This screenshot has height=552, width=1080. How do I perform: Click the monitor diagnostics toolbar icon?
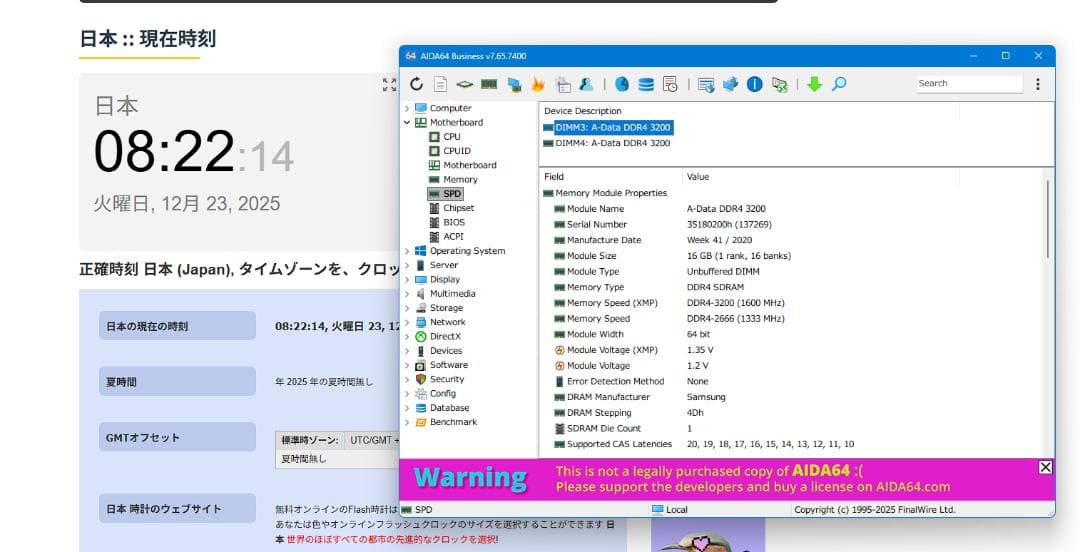tap(514, 84)
